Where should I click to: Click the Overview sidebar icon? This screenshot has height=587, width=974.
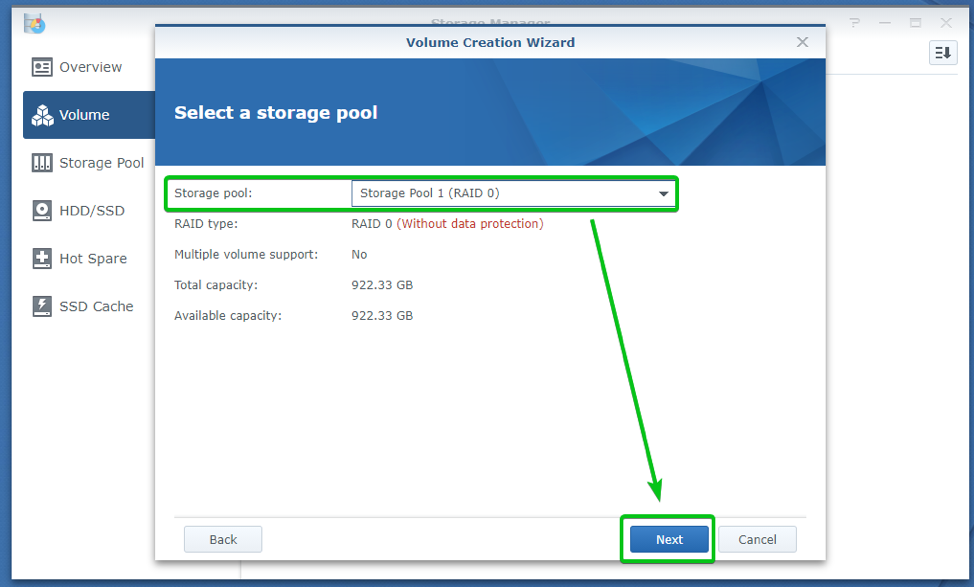tap(42, 67)
